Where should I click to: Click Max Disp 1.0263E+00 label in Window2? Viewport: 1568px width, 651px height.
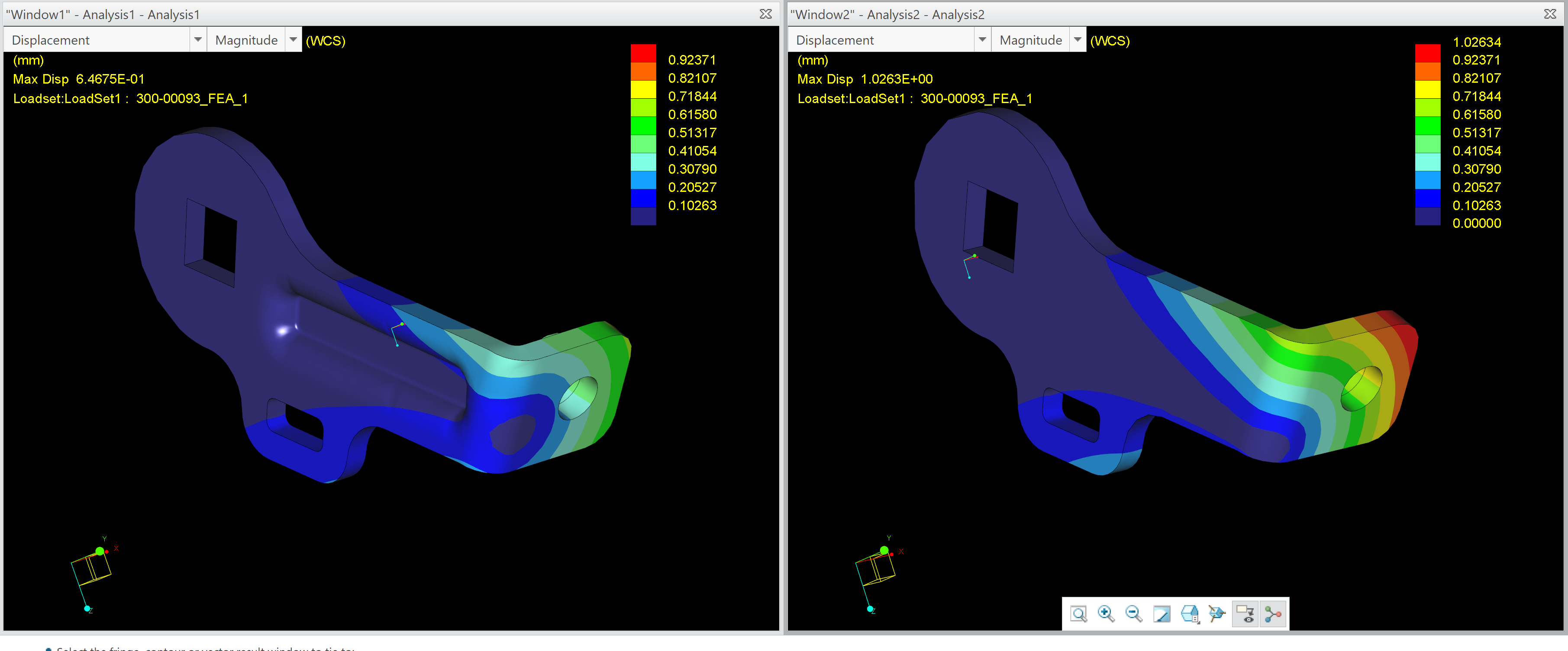click(x=865, y=79)
